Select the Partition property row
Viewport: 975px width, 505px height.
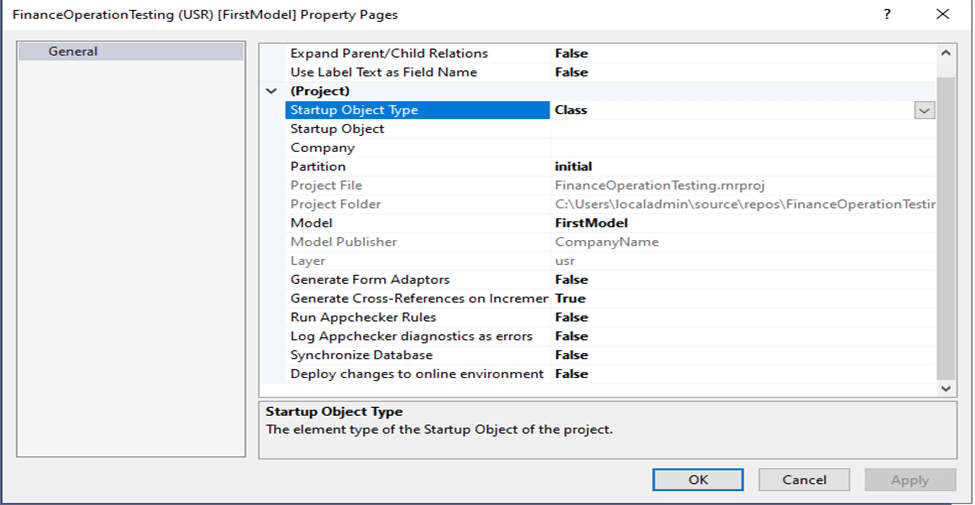[x=611, y=167]
